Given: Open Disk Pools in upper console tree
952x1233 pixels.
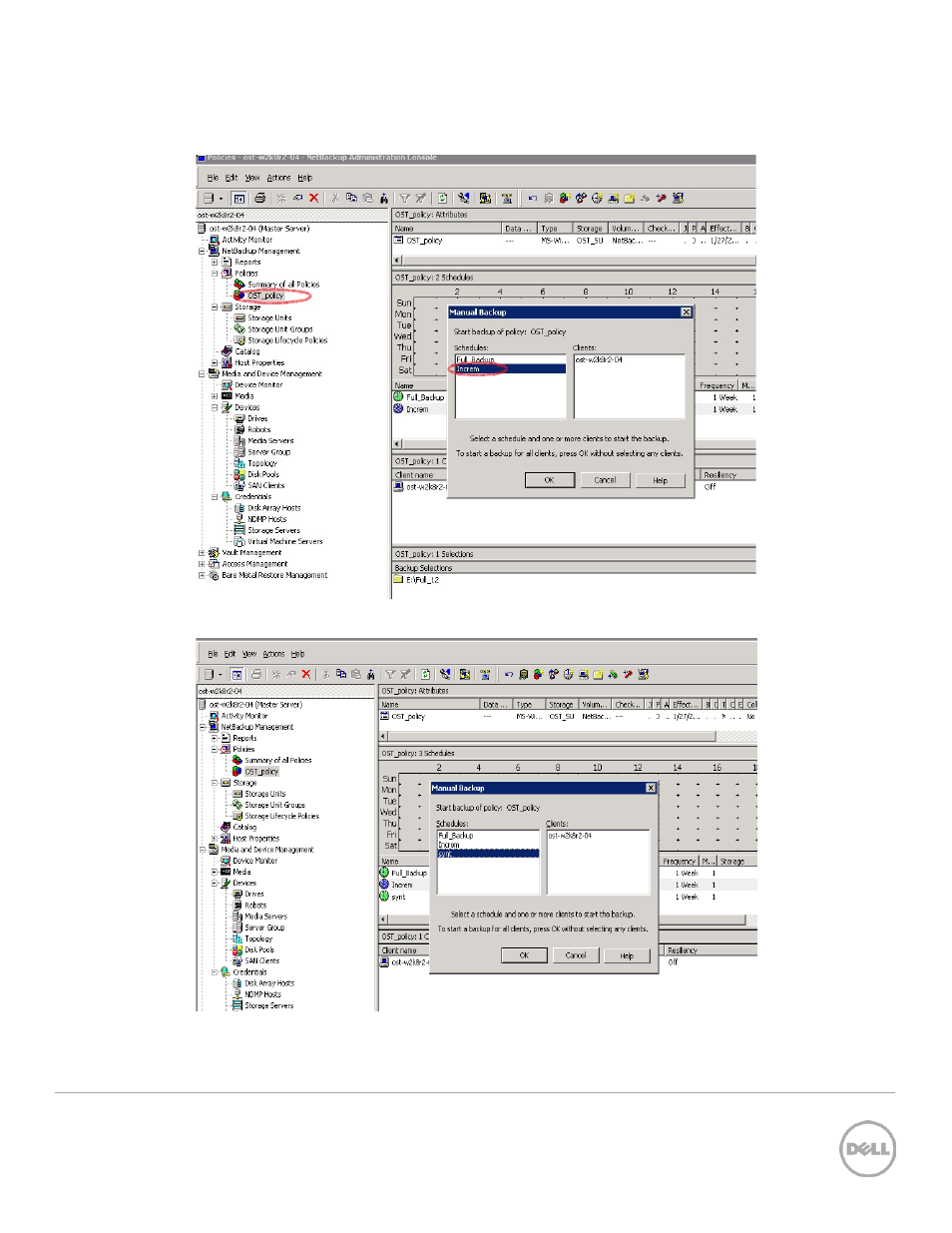Looking at the screenshot, I should pyautogui.click(x=263, y=474).
